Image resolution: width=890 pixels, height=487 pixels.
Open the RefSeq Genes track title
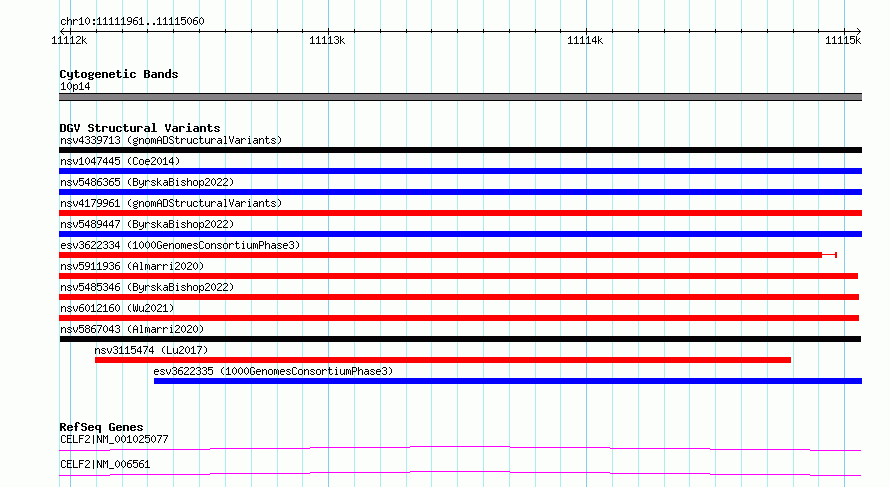[x=101, y=427]
